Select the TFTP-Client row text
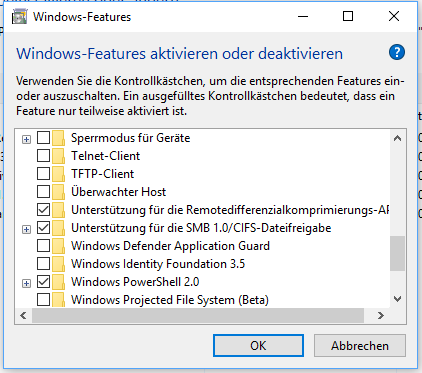The image size is (422, 373). point(102,174)
